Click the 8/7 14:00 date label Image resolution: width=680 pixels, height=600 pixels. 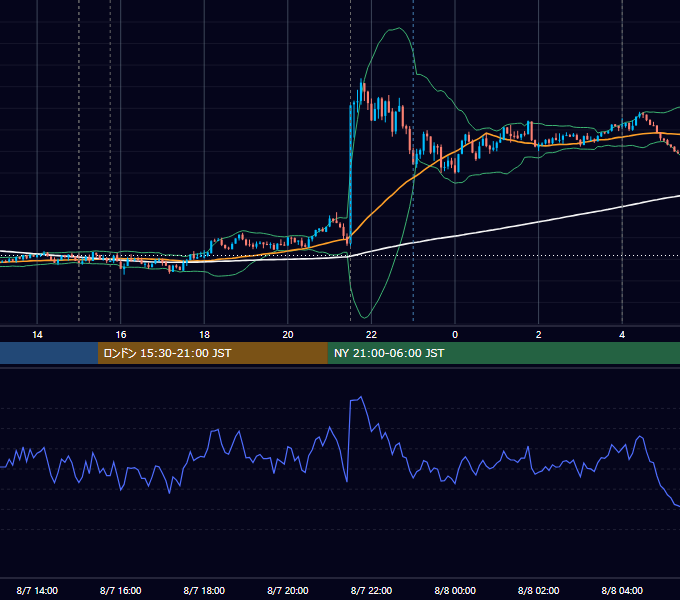pos(37,590)
